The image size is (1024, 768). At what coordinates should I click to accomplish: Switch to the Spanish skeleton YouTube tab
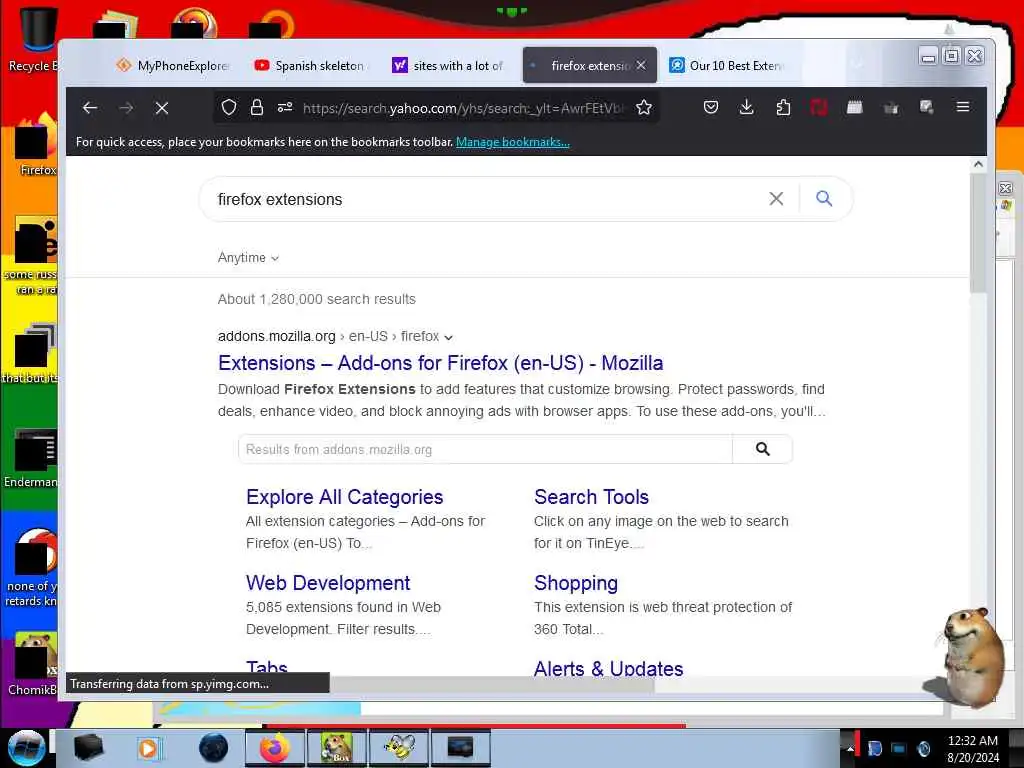[310, 65]
